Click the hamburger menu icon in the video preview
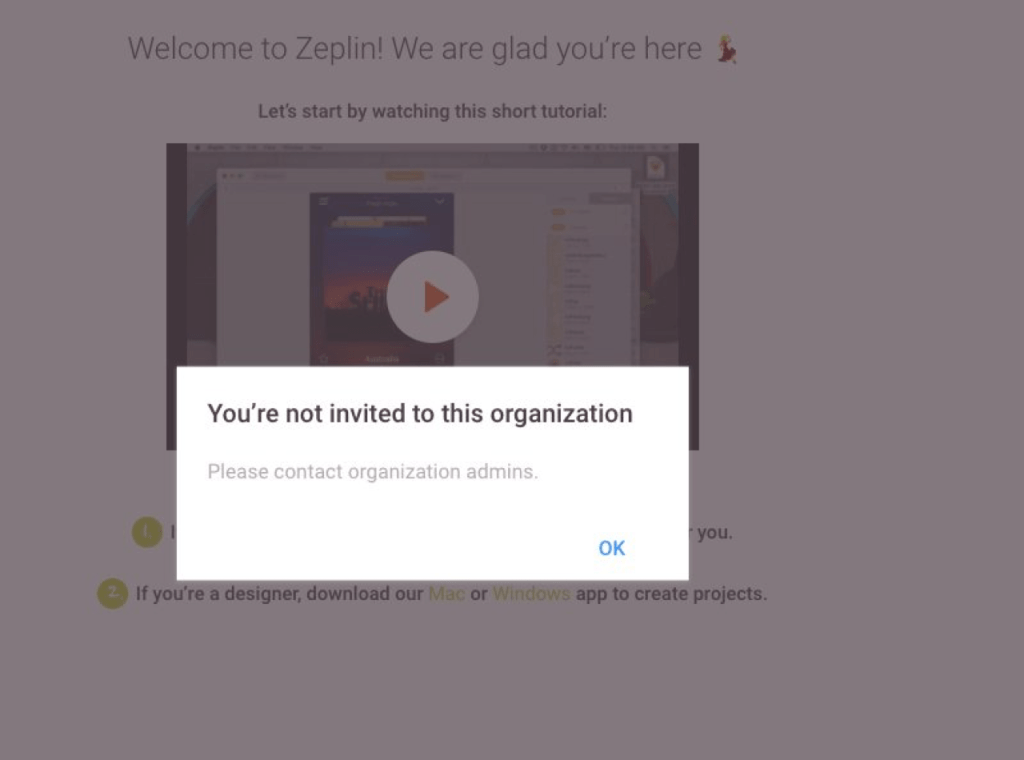This screenshot has width=1024, height=760. pos(323,202)
